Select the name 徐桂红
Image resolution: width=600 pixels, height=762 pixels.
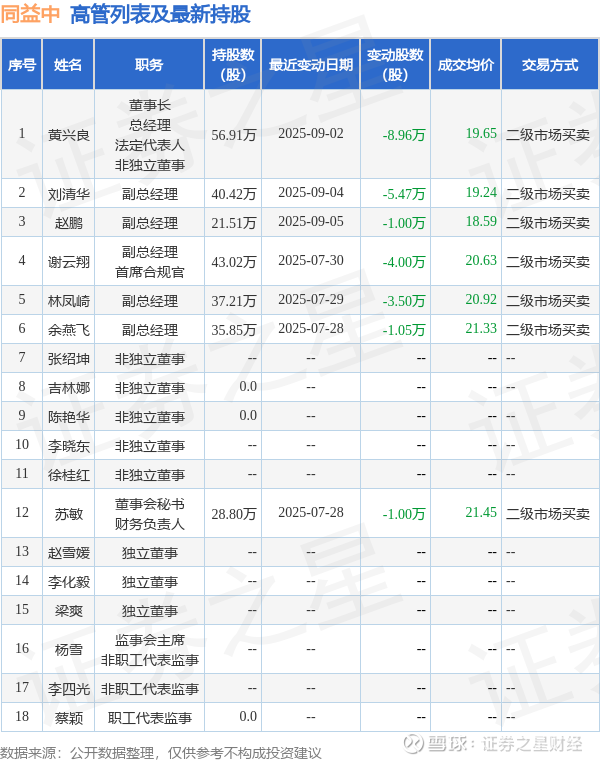(69, 475)
